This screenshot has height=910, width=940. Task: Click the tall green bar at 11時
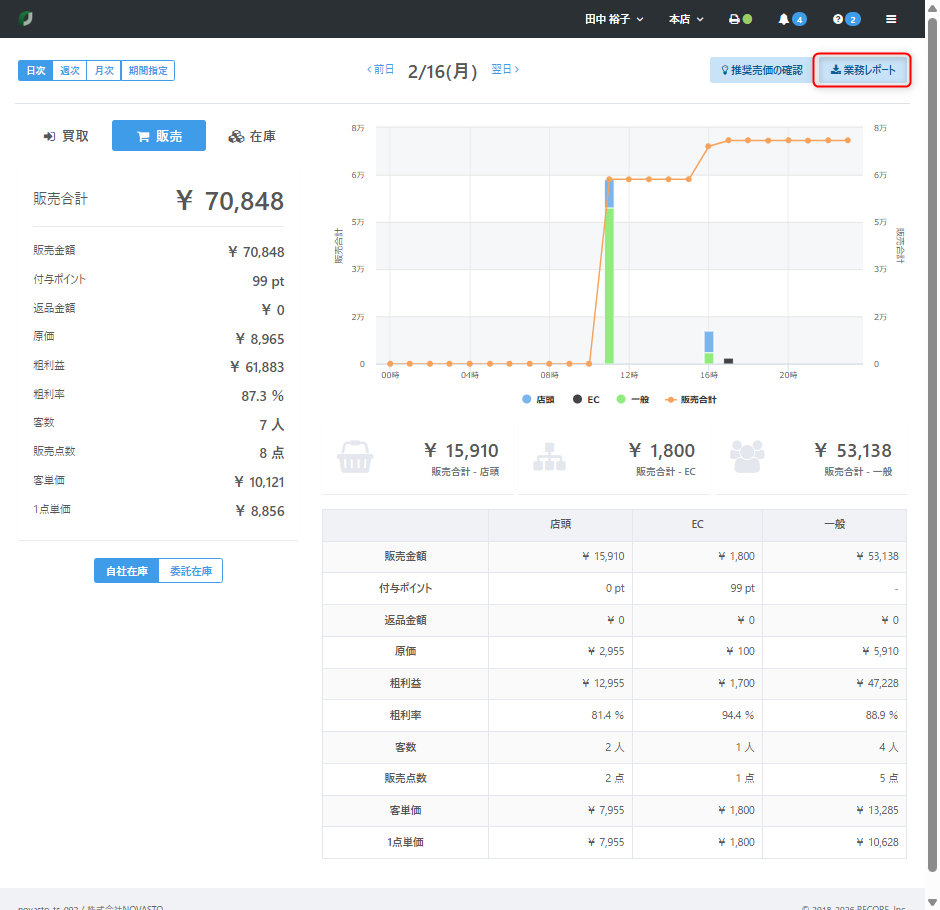(x=609, y=285)
